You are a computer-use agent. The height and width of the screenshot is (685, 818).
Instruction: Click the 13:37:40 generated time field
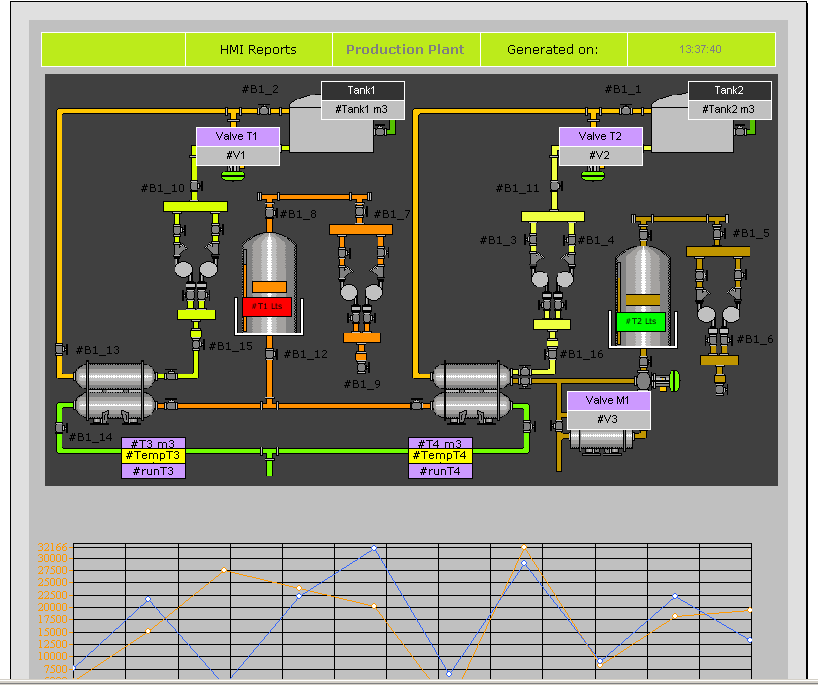700,49
